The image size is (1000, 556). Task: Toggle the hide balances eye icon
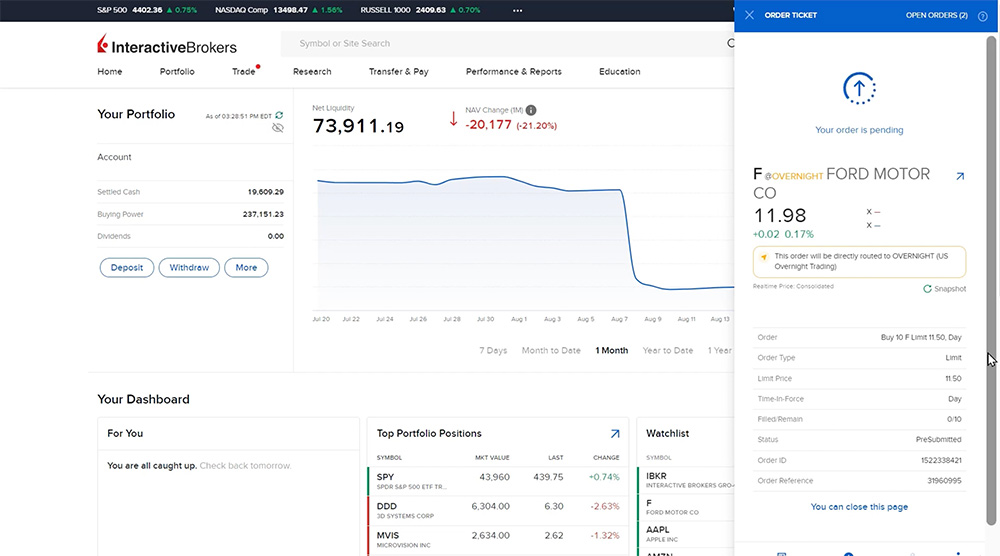pos(278,128)
